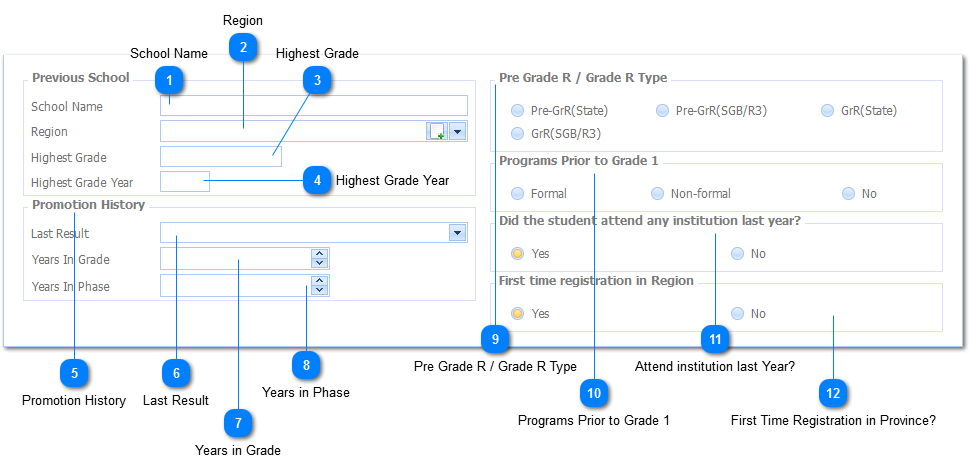Select the Non-formal program option

point(657,194)
